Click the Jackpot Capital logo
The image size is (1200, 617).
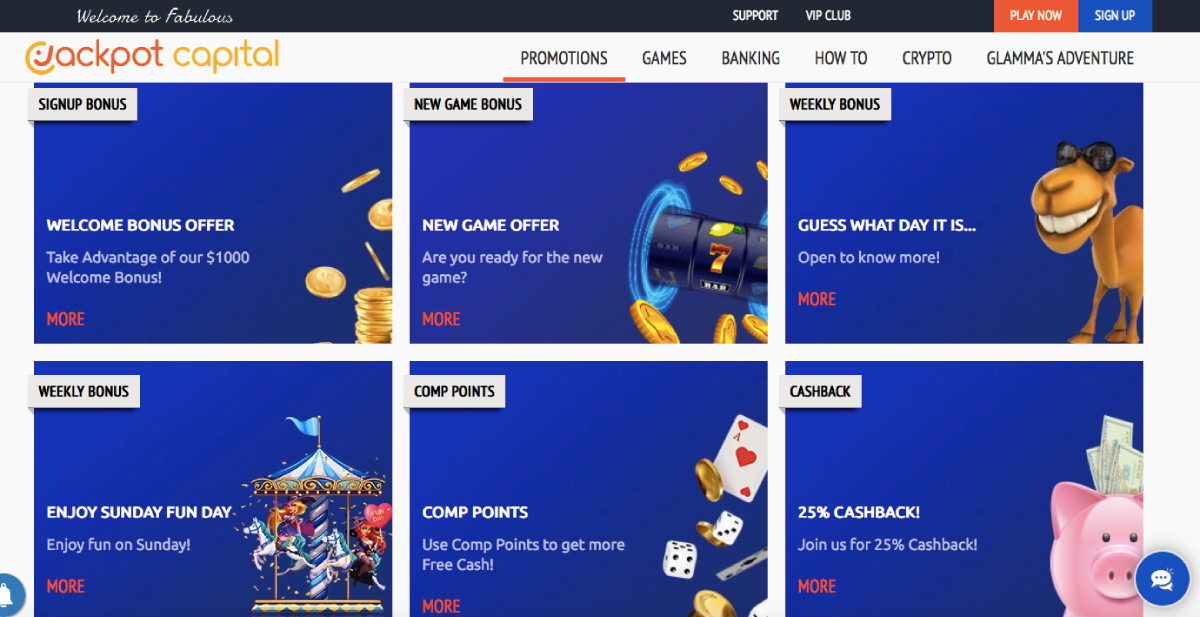pos(152,57)
